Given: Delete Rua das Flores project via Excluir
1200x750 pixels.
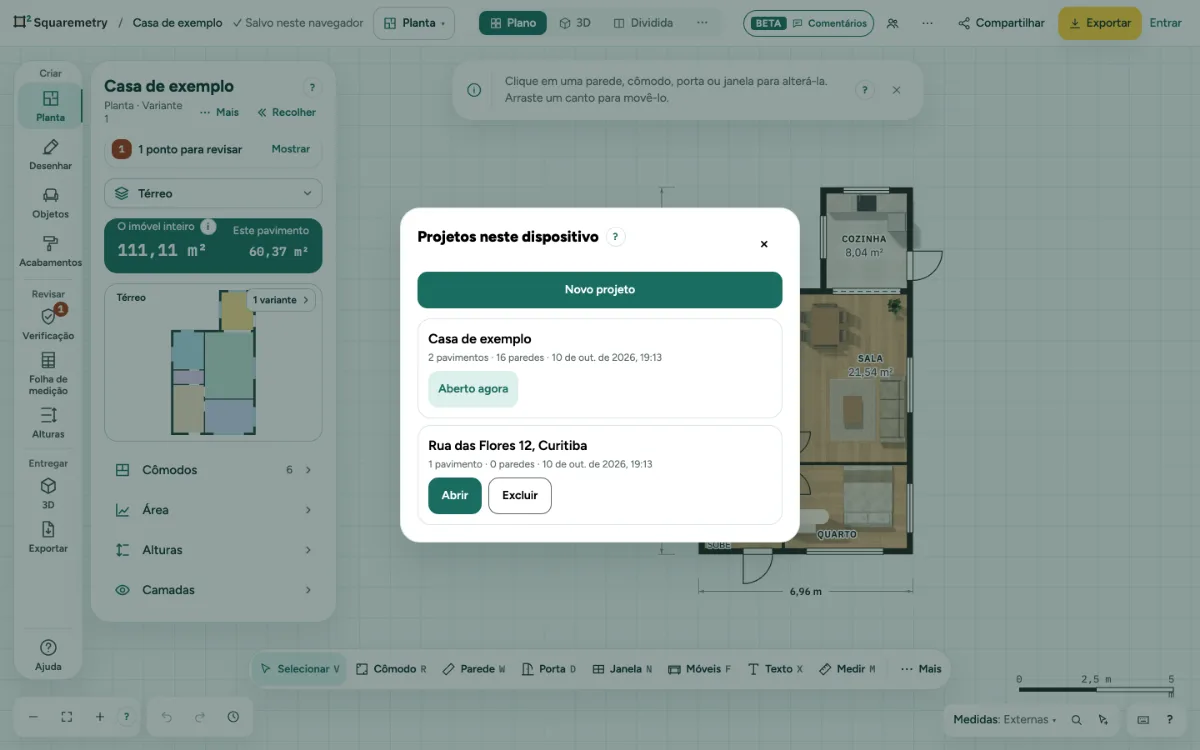Looking at the screenshot, I should click(520, 495).
